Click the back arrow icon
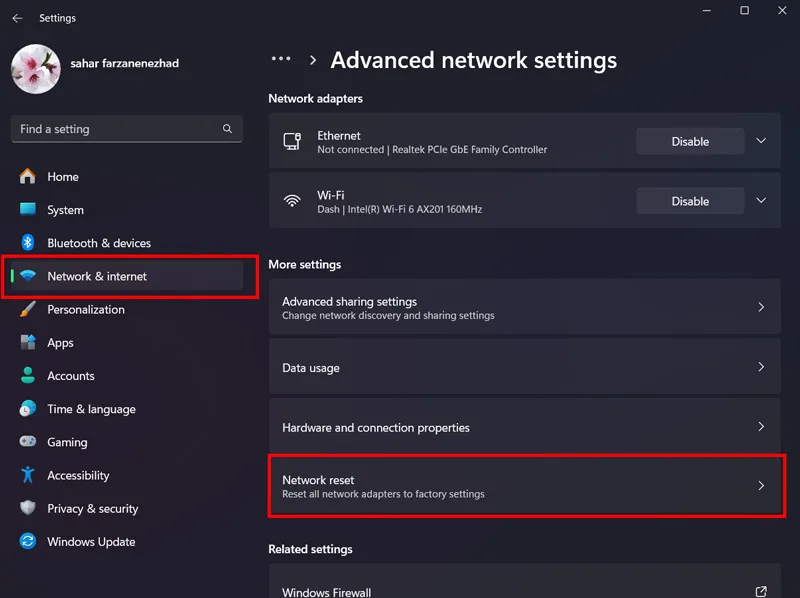The image size is (800, 598). click(17, 18)
